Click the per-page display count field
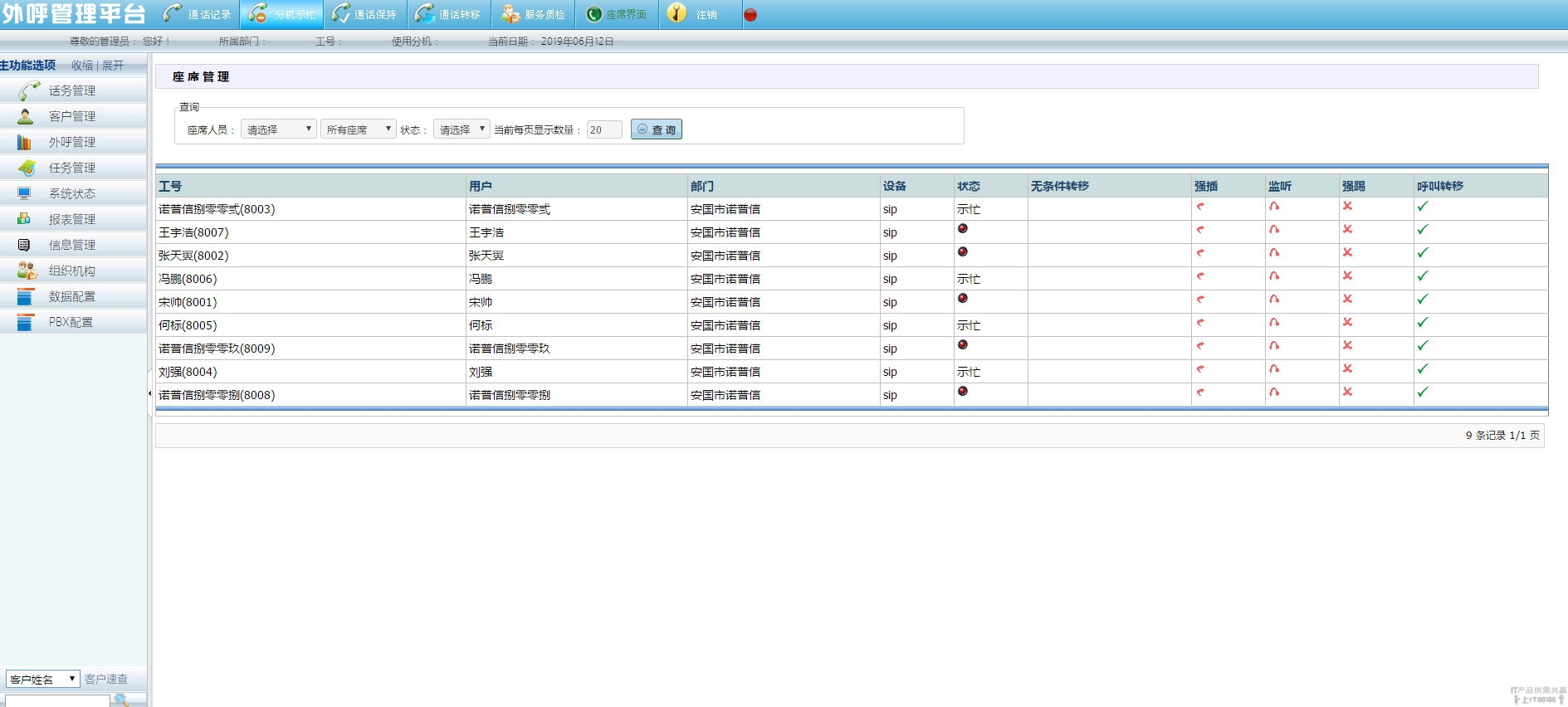The height and width of the screenshot is (707, 1568). pos(603,129)
